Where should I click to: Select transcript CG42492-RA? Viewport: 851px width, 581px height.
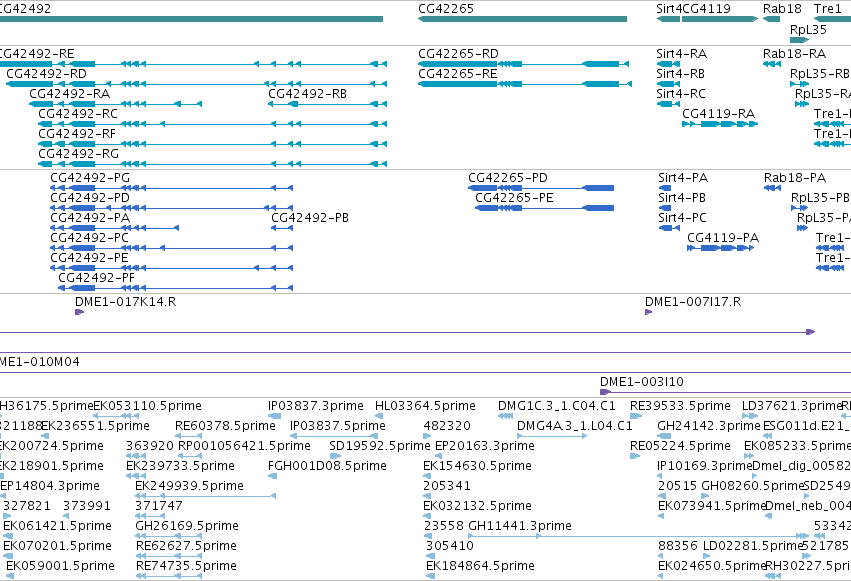coord(116,104)
